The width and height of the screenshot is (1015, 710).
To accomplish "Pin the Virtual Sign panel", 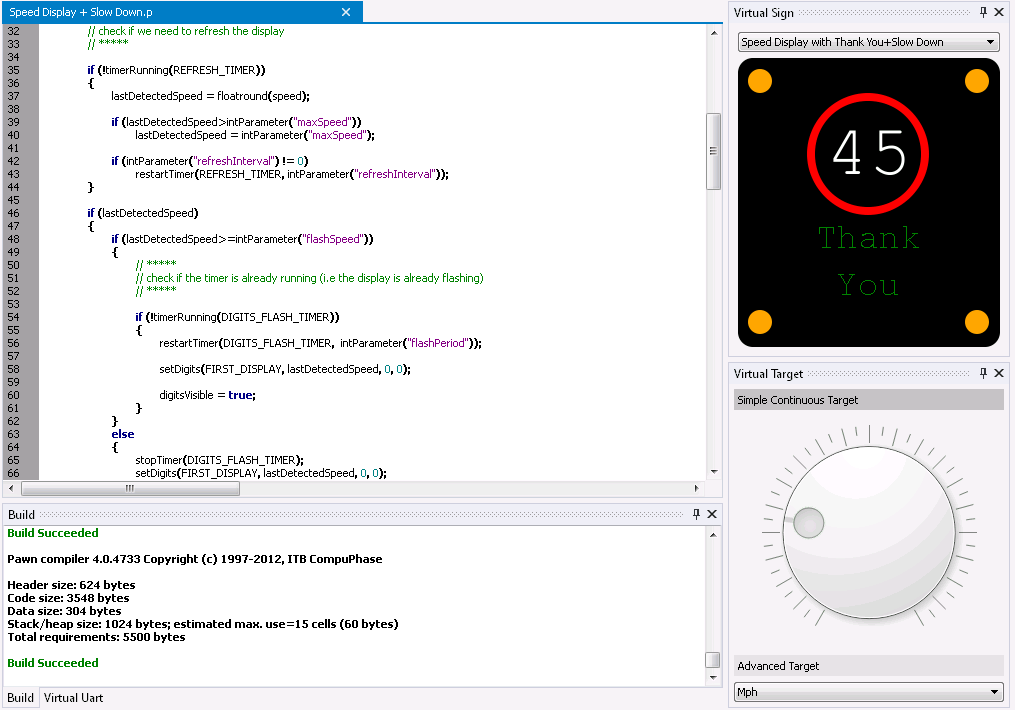I will [x=983, y=12].
